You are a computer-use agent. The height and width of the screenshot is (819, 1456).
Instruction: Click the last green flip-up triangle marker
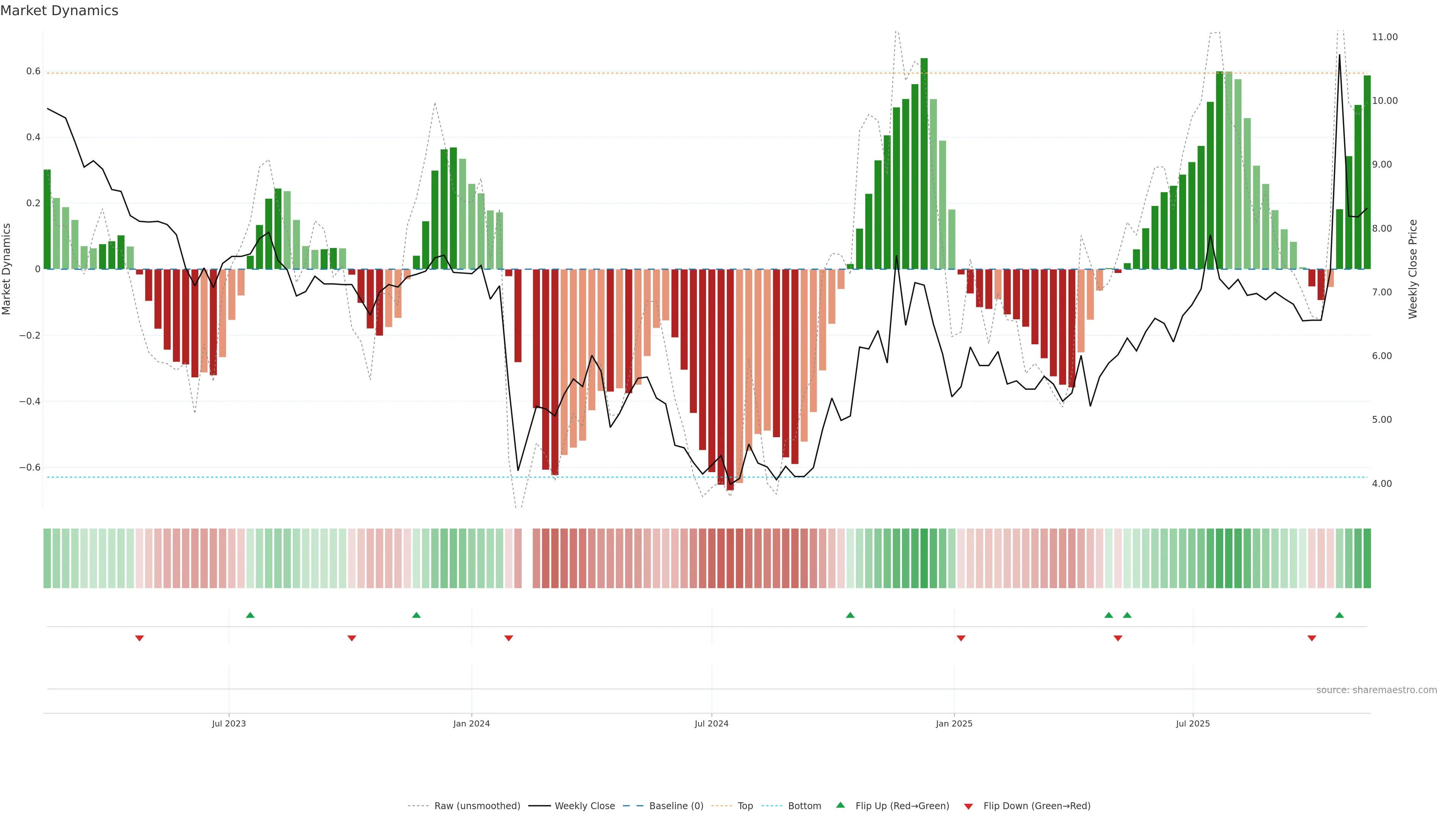pyautogui.click(x=1340, y=615)
